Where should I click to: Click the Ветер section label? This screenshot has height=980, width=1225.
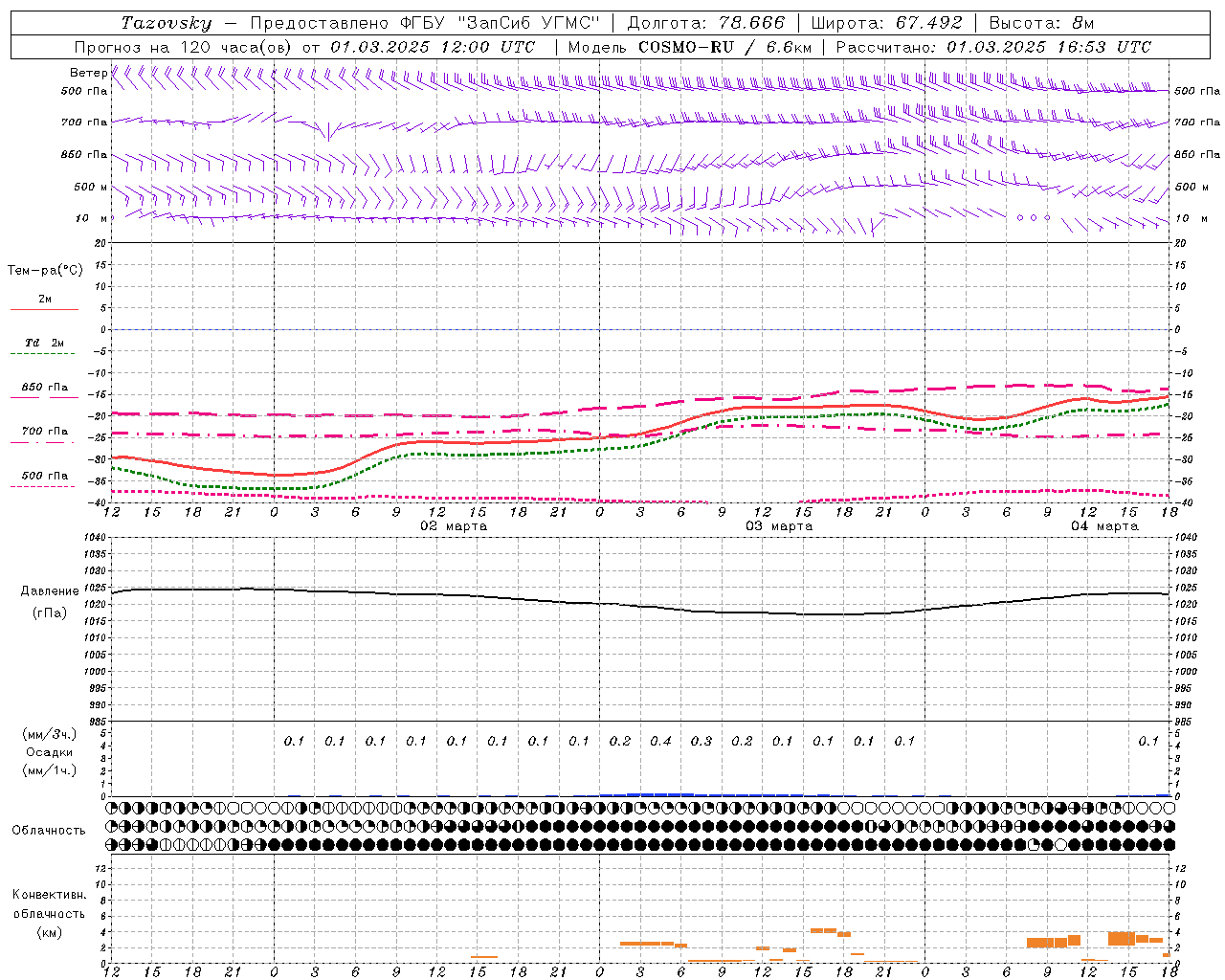click(89, 73)
